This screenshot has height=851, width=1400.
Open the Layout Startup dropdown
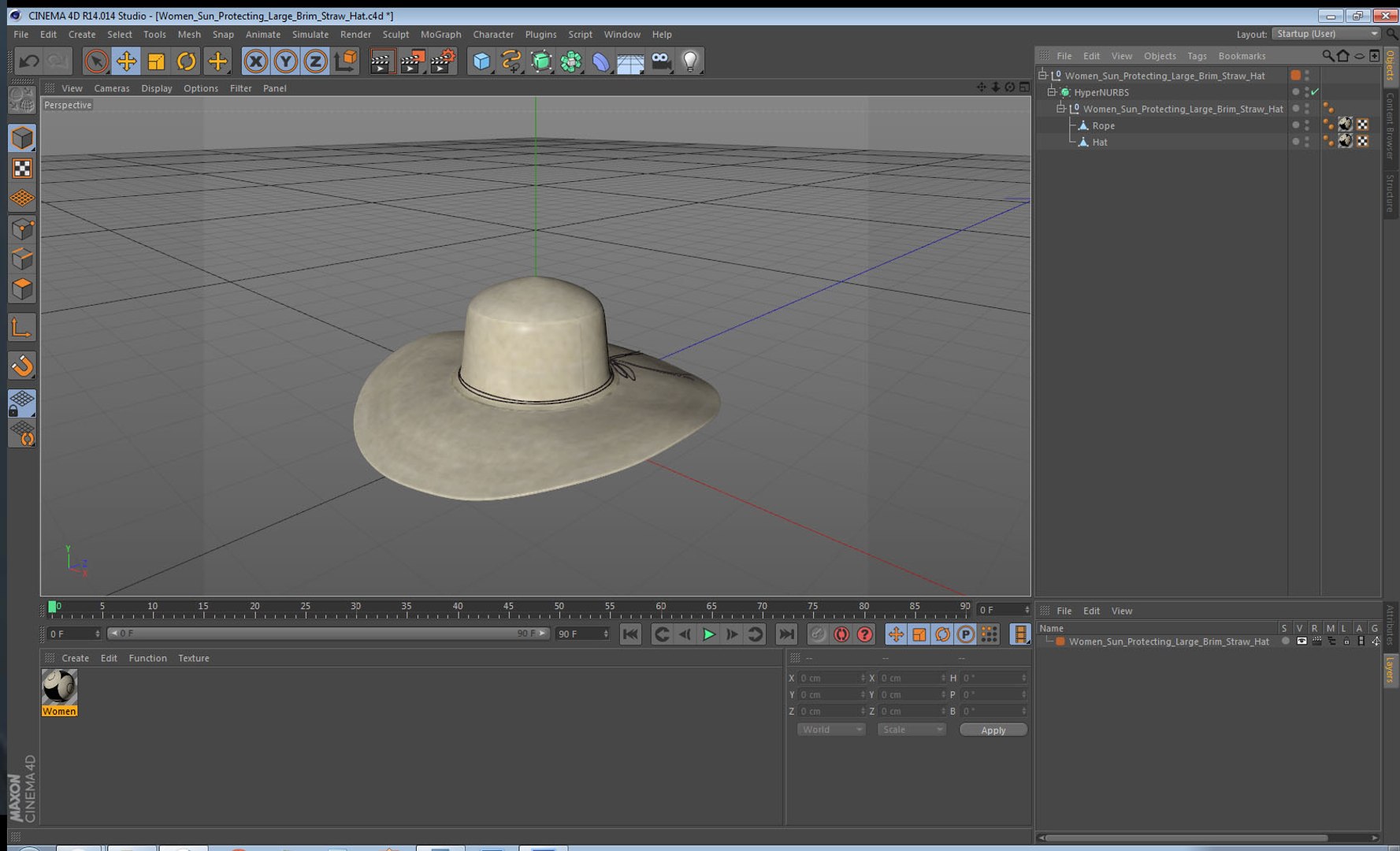click(x=1327, y=34)
